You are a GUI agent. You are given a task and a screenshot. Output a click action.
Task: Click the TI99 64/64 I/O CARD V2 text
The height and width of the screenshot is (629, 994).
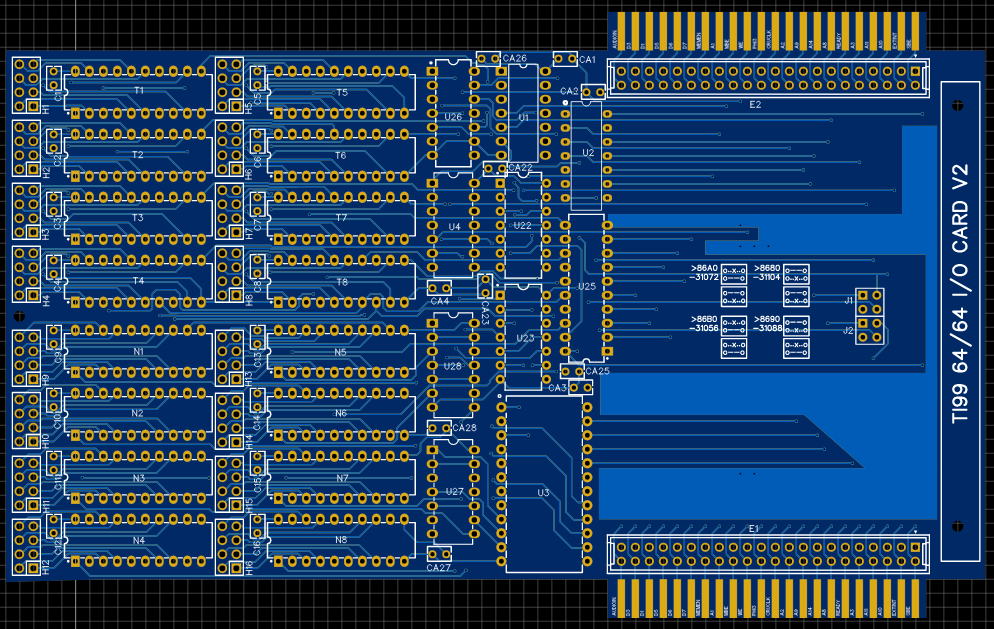click(961, 295)
